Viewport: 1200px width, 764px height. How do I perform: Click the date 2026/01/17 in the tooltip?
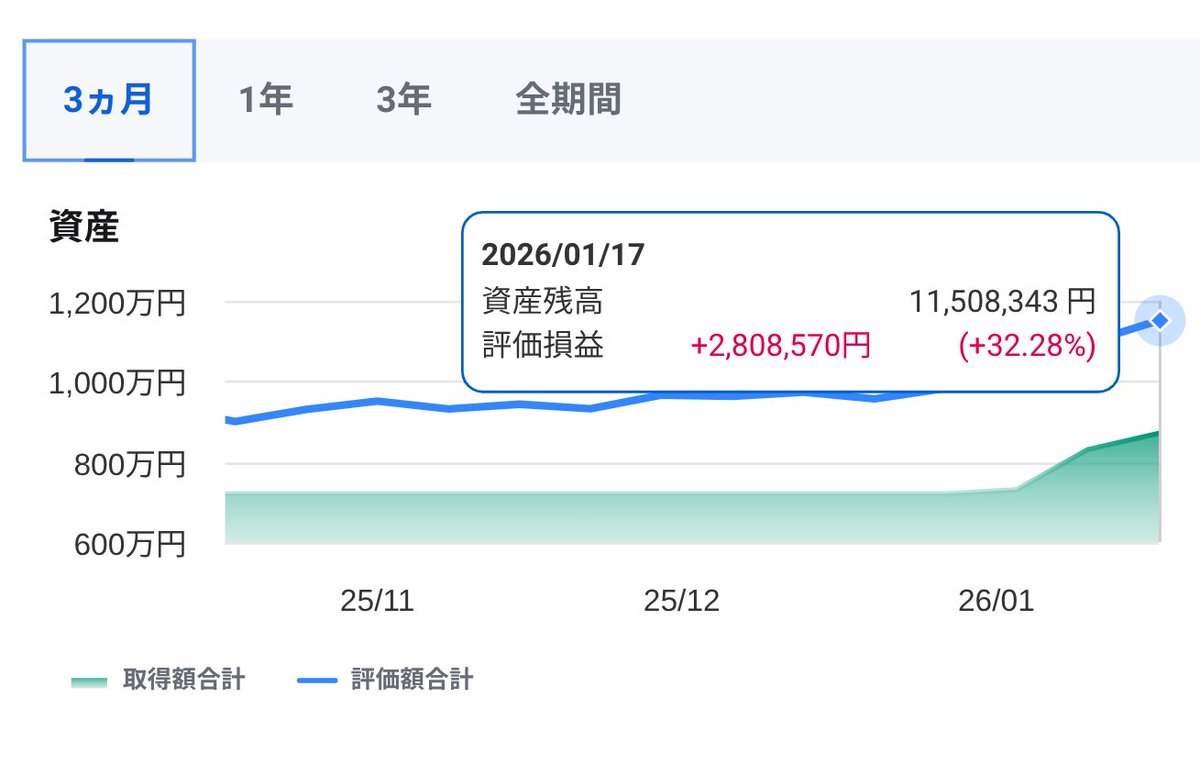[564, 255]
